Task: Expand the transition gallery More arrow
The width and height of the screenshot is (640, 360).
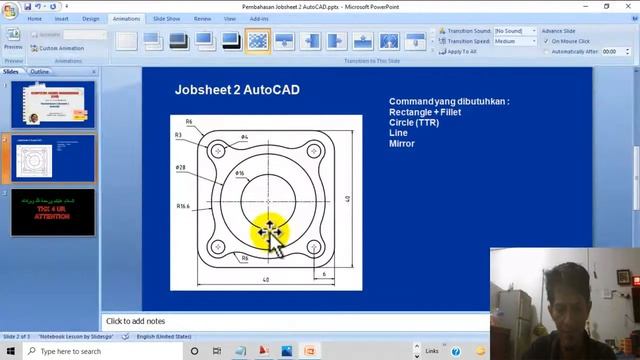Action: (432, 51)
